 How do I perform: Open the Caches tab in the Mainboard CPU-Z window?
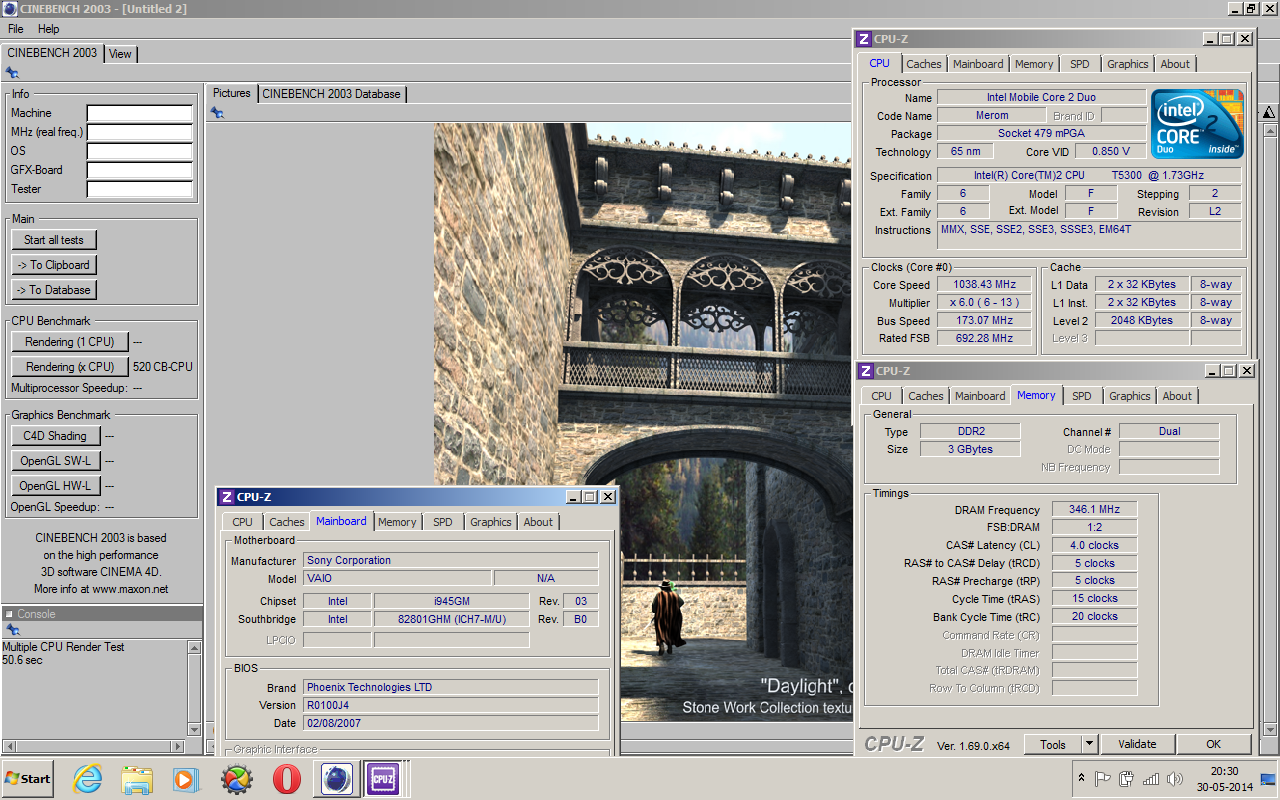(x=287, y=522)
